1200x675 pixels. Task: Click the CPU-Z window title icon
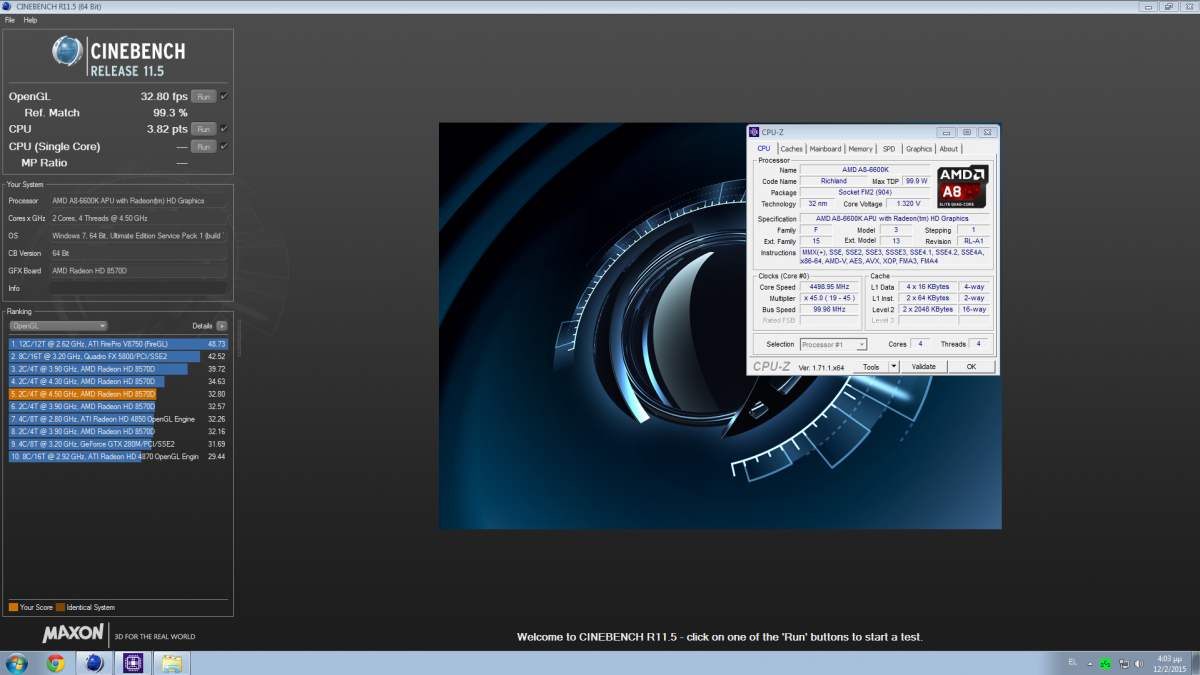click(754, 132)
